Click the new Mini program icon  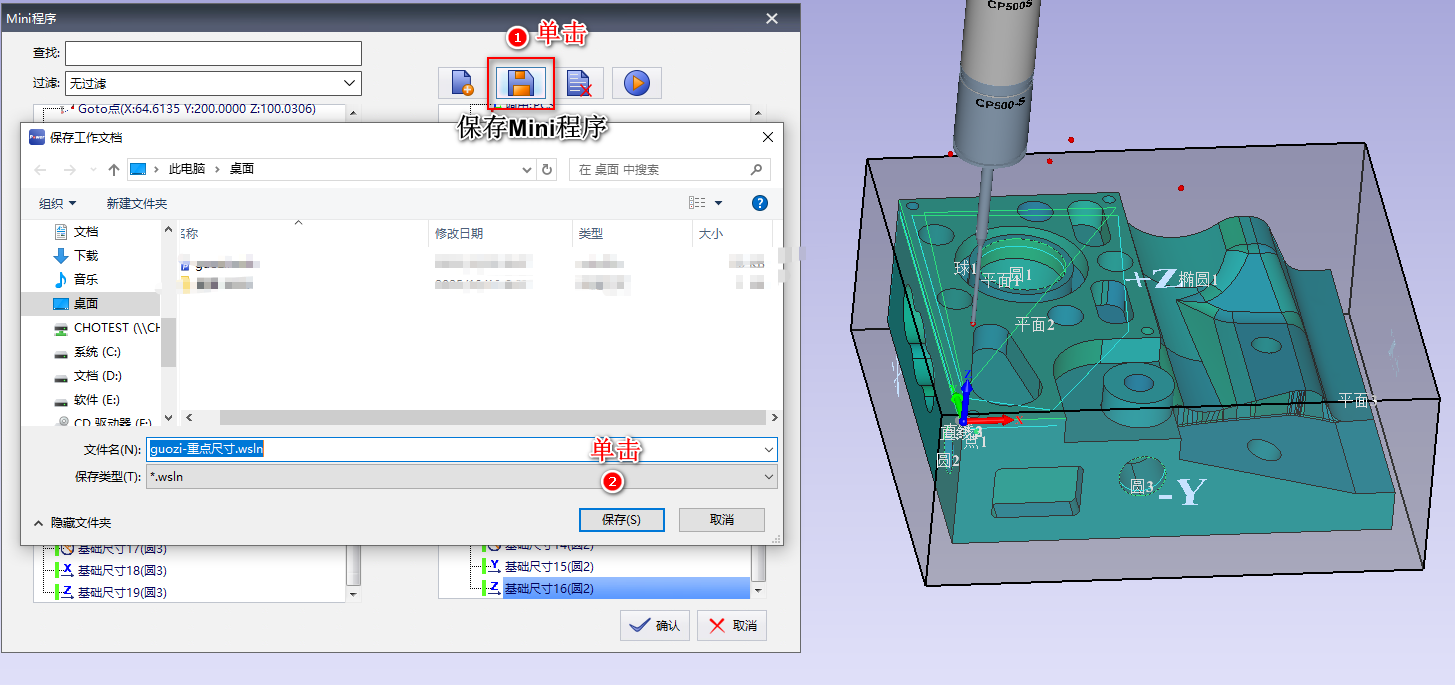[463, 83]
